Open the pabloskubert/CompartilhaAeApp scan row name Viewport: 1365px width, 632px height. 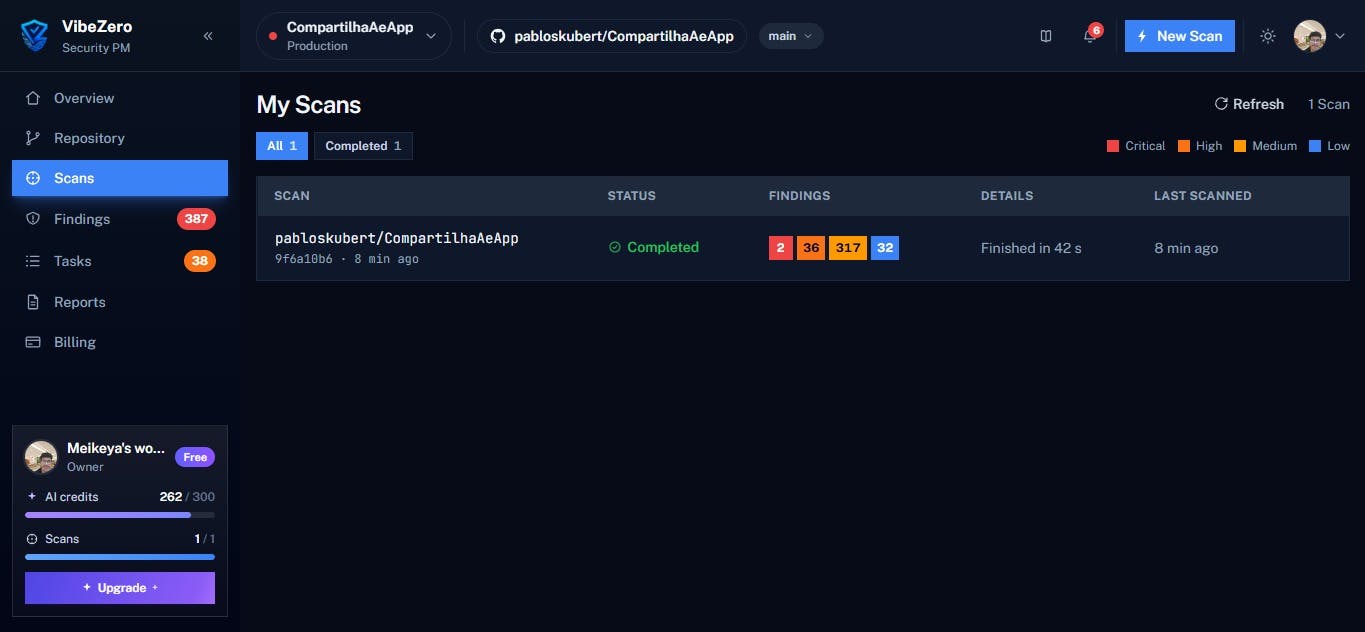tap(397, 238)
